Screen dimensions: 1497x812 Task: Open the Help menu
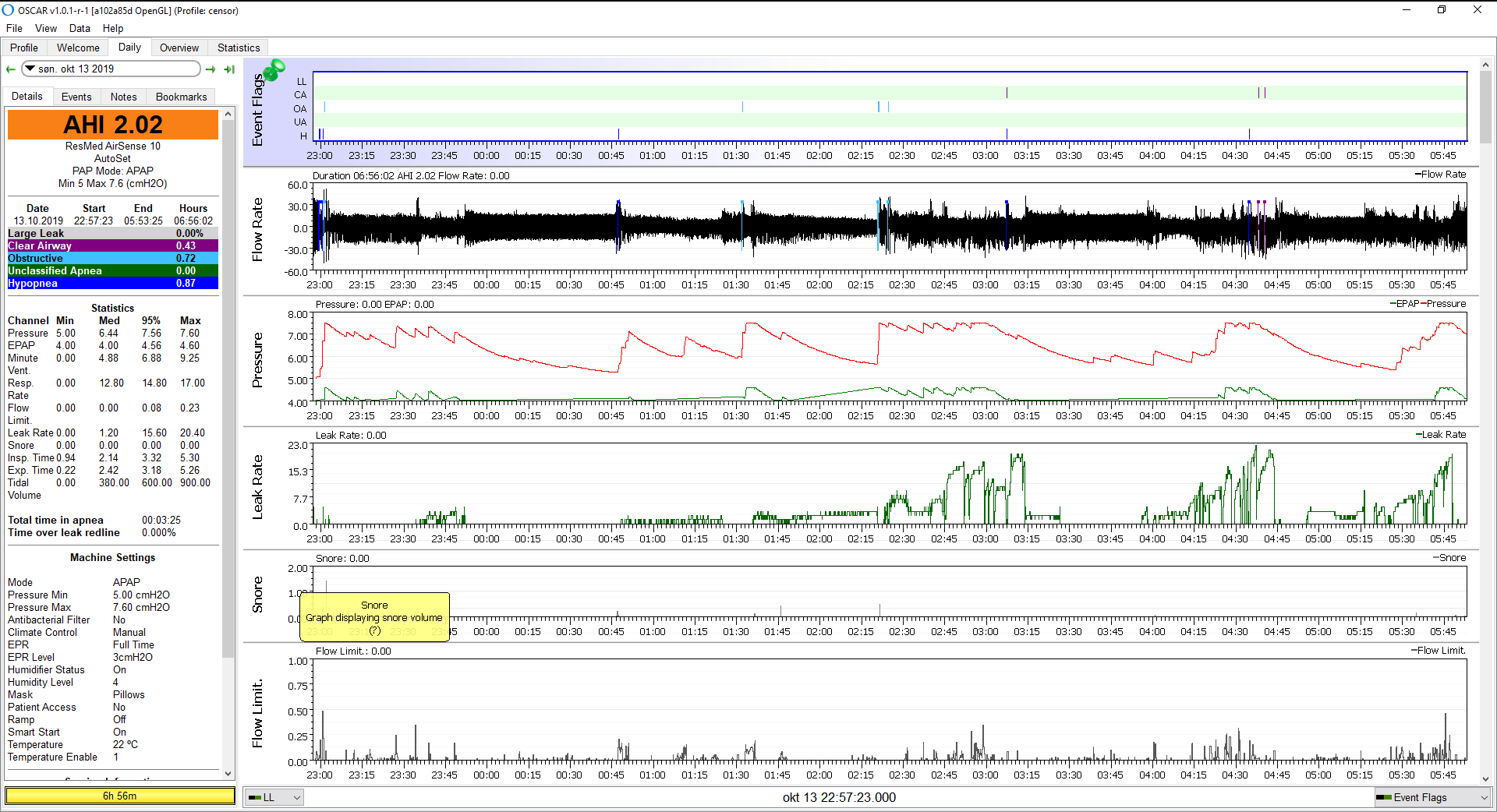pyautogui.click(x=113, y=28)
